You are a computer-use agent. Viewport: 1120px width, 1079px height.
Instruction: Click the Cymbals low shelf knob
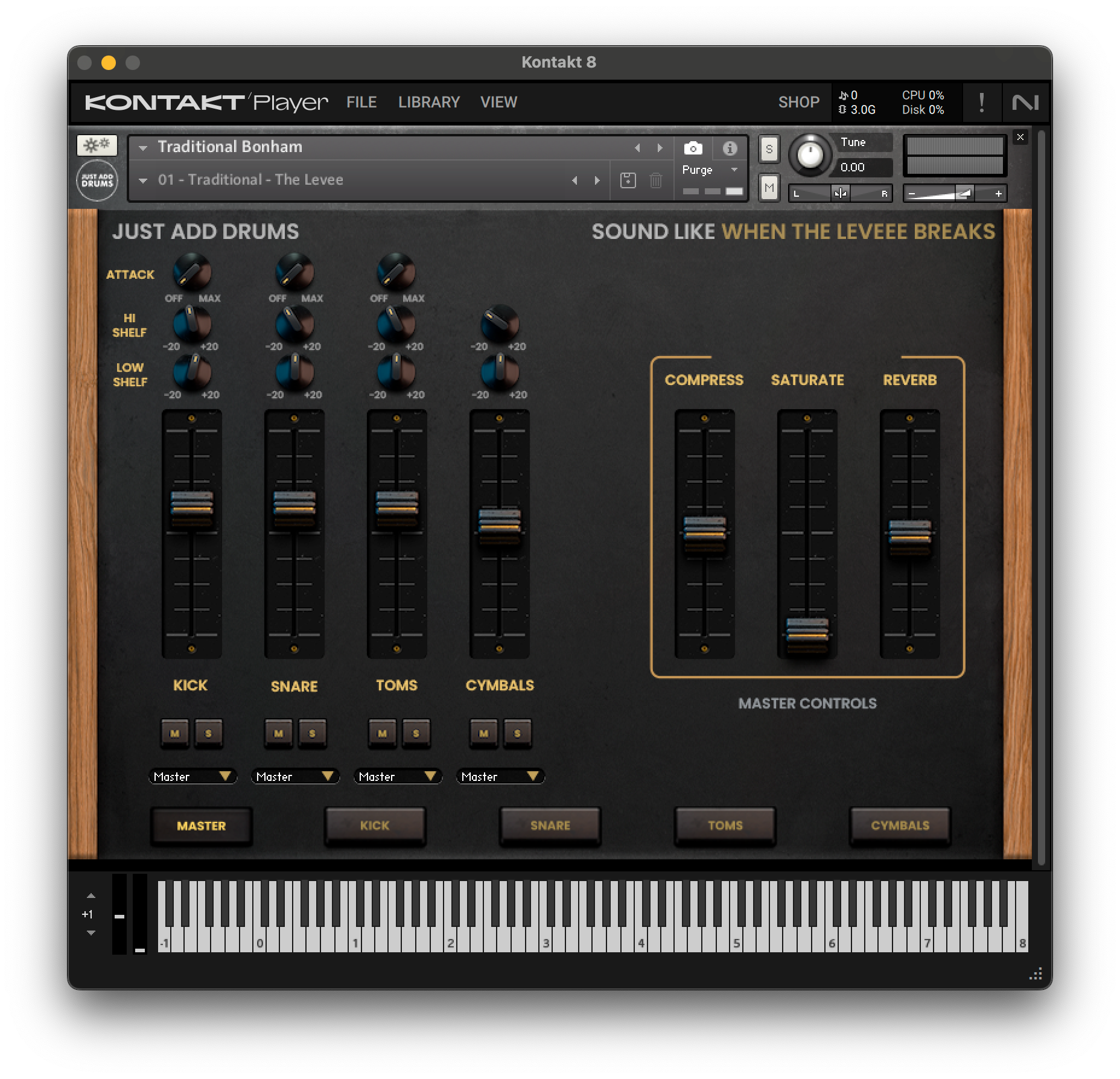[499, 372]
